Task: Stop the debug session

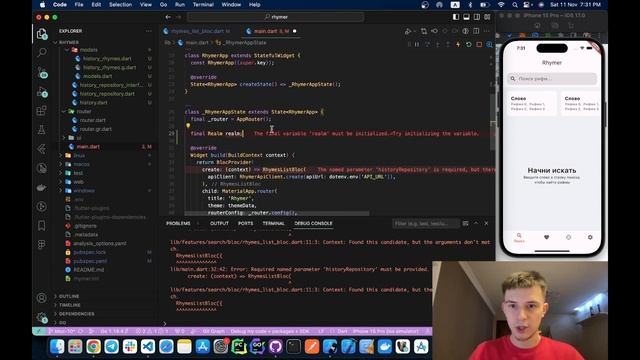Action: [479, 44]
